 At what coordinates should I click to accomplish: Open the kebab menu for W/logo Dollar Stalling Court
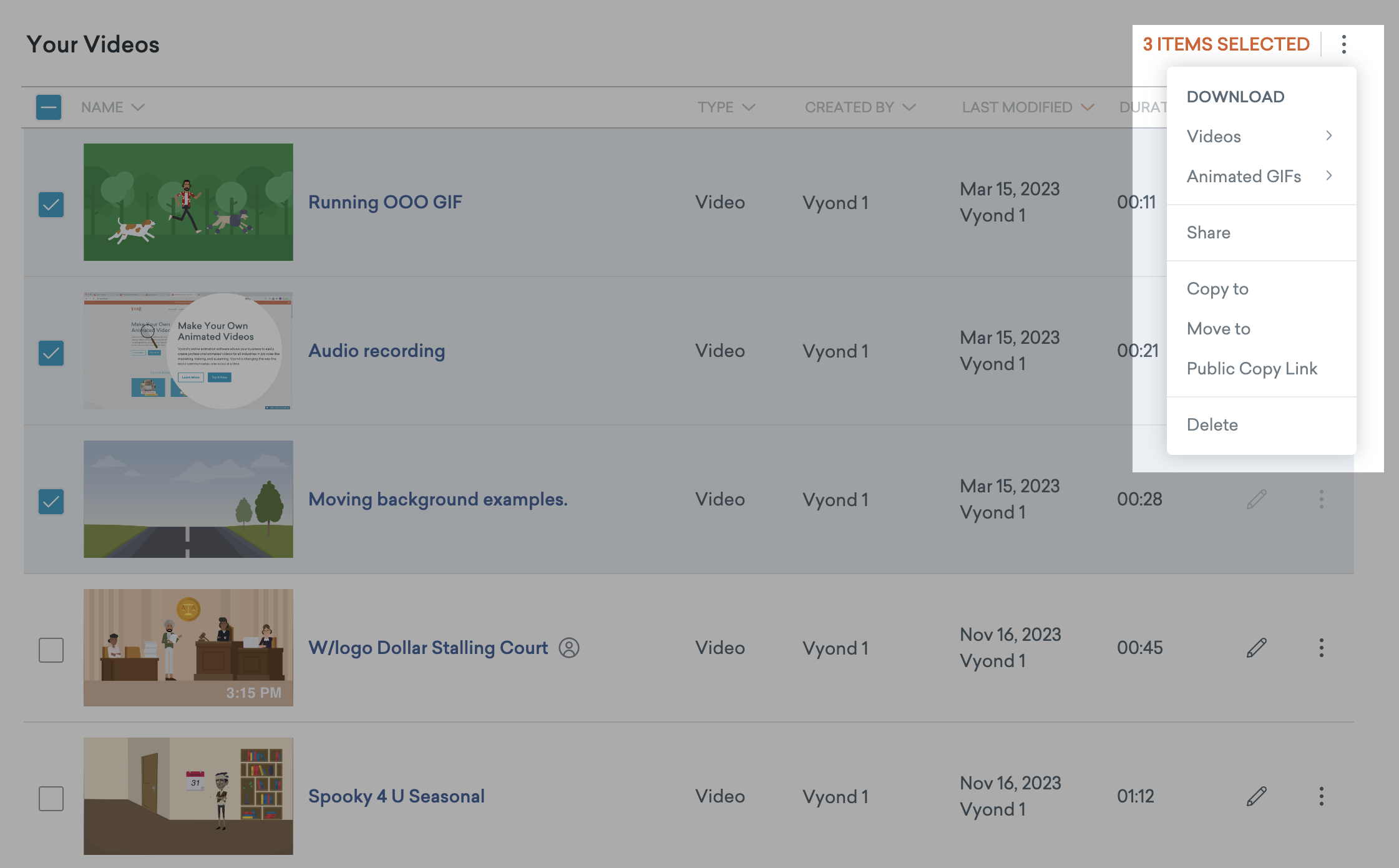click(1322, 648)
